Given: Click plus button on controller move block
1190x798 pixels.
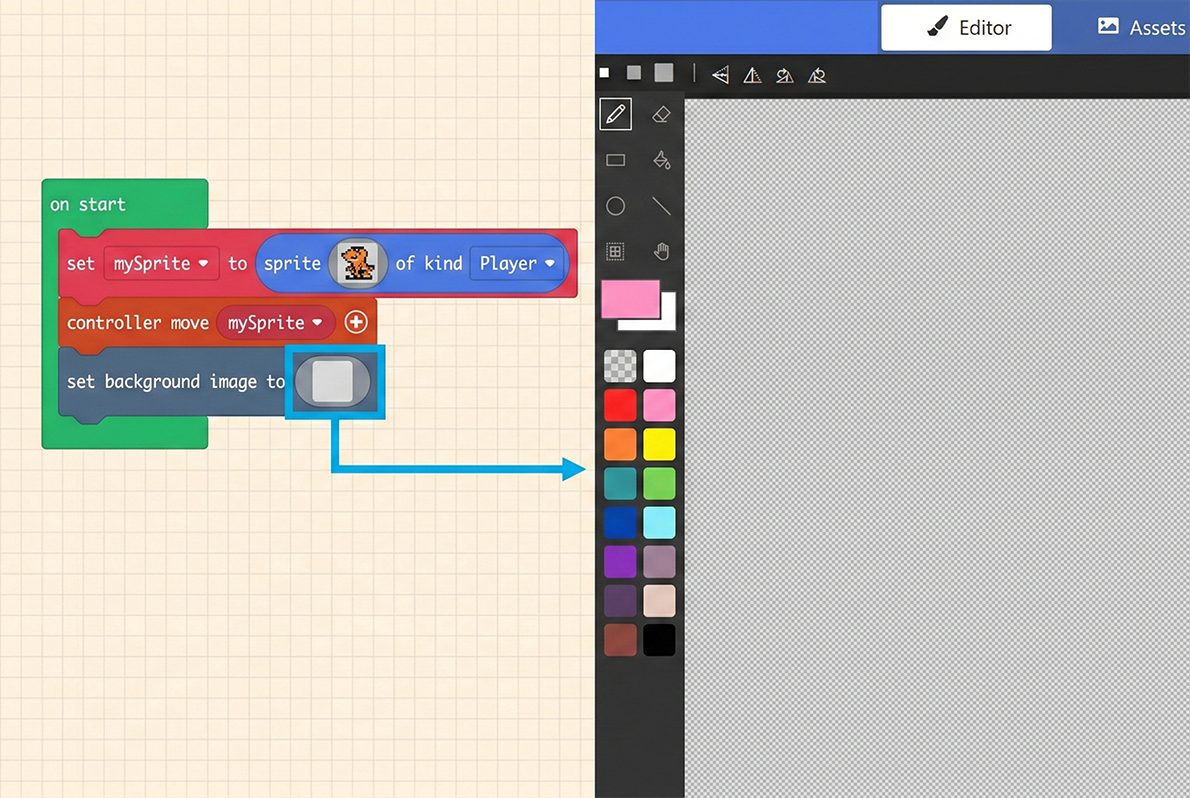Looking at the screenshot, I should click(356, 322).
